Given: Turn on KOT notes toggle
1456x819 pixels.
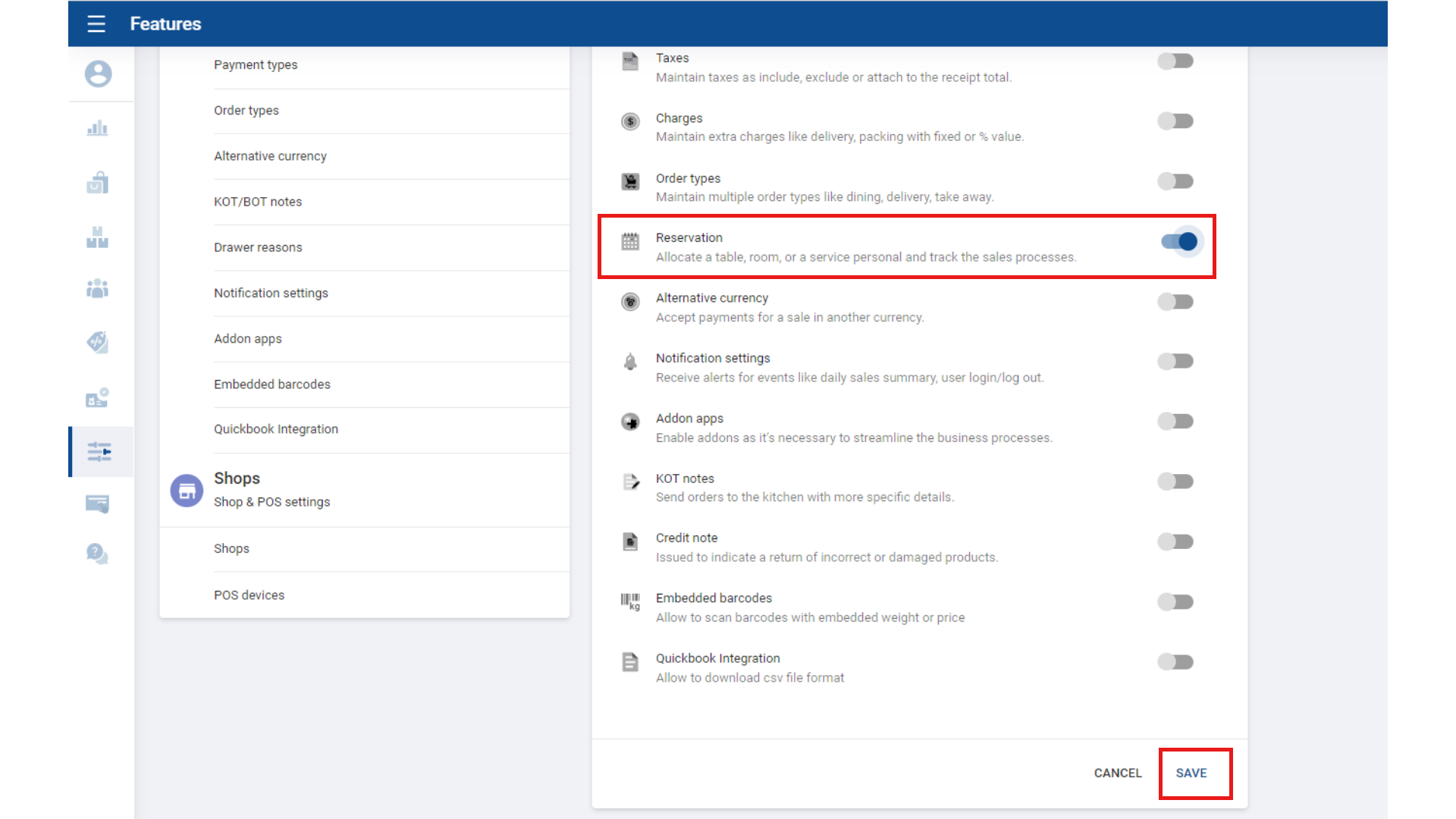Looking at the screenshot, I should point(1175,482).
